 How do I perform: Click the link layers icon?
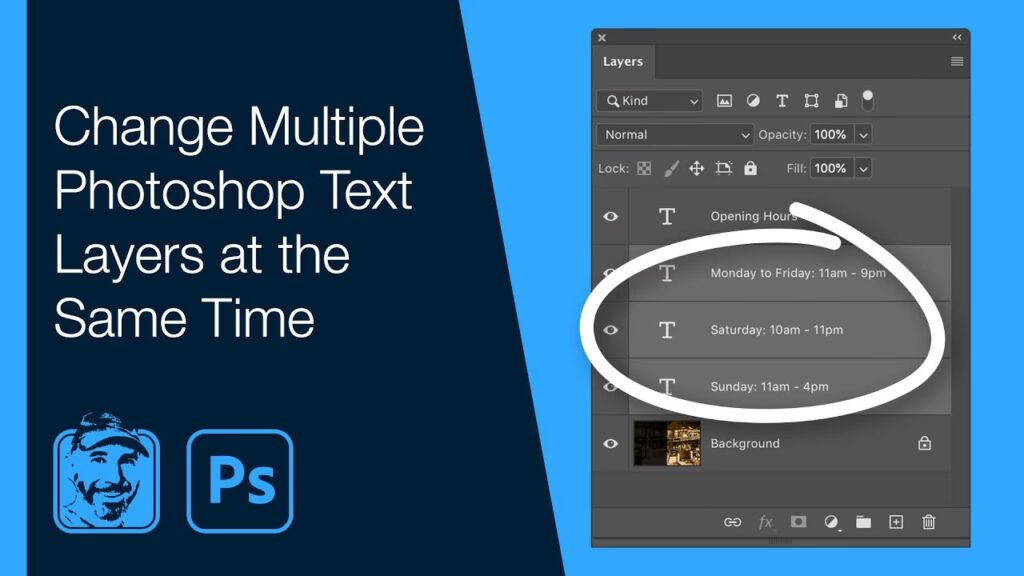coord(733,522)
